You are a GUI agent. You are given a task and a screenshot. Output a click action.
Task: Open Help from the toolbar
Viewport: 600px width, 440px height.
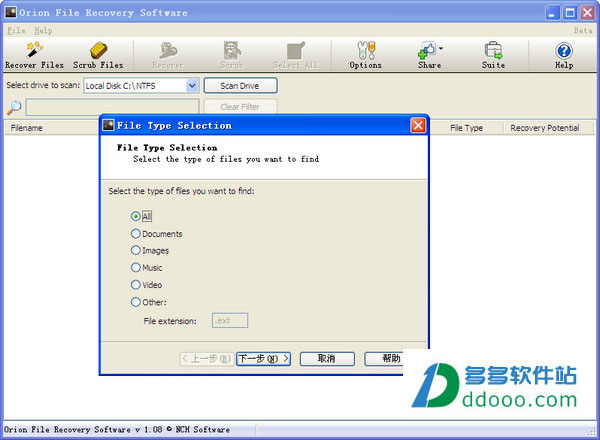564,55
